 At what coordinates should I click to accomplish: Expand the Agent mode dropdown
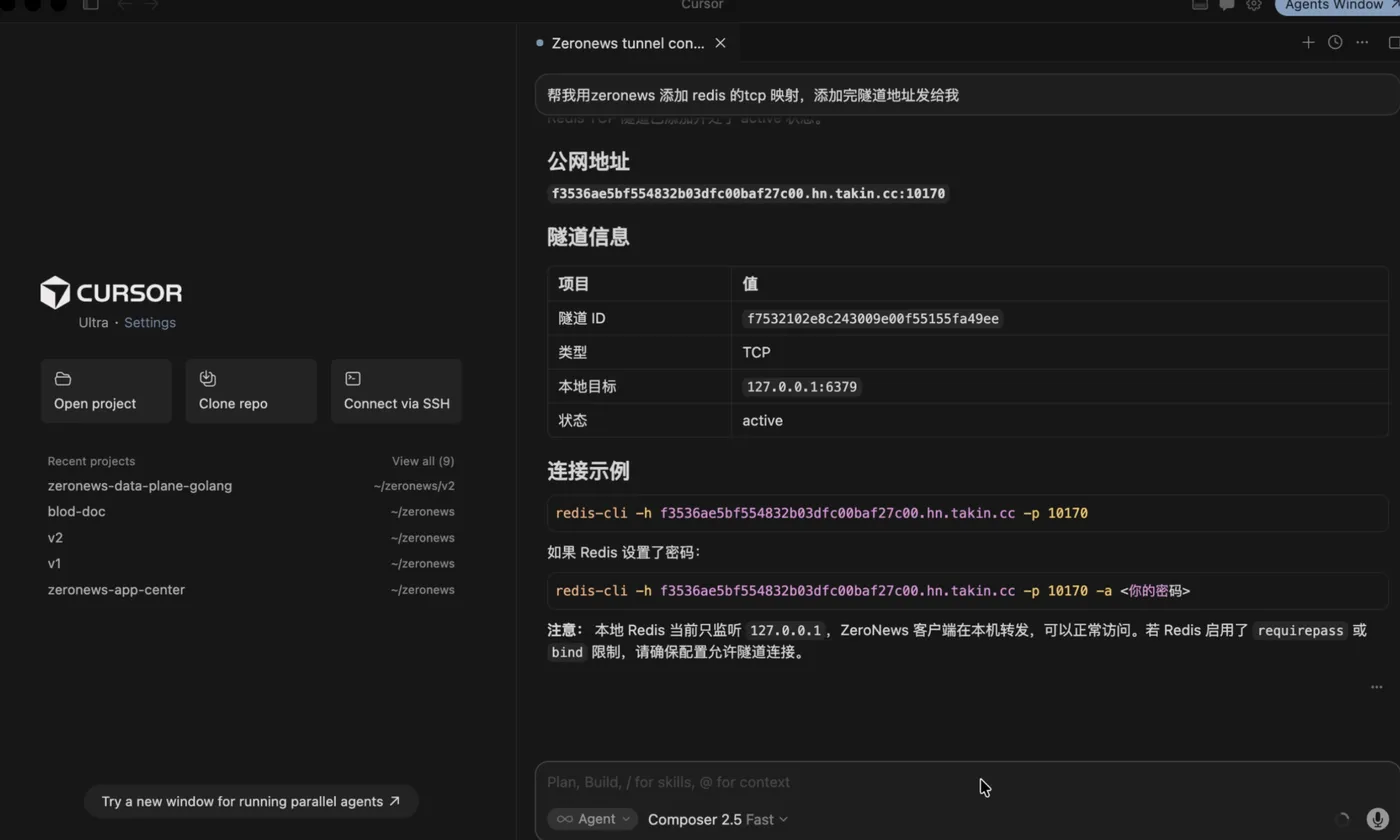pos(593,819)
